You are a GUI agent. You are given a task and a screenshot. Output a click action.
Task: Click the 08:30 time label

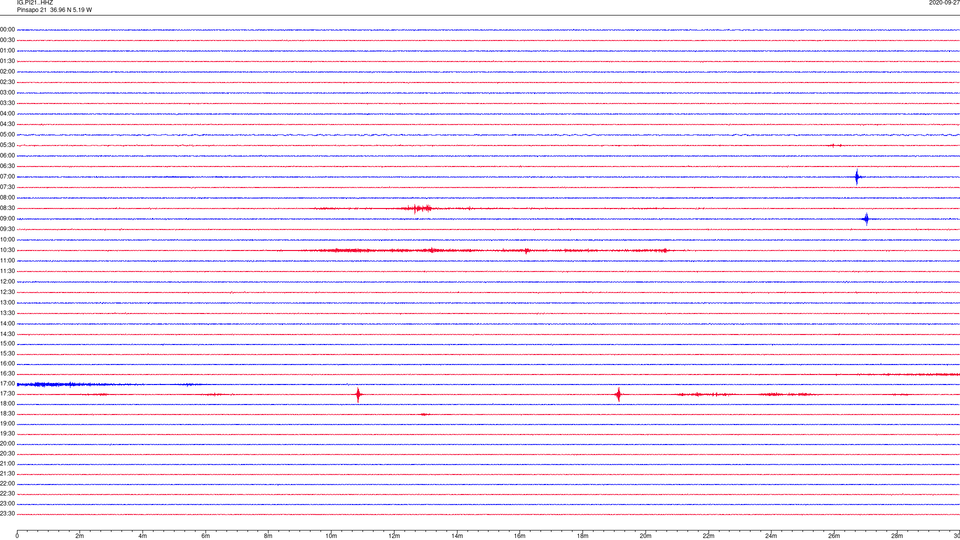click(x=7, y=208)
